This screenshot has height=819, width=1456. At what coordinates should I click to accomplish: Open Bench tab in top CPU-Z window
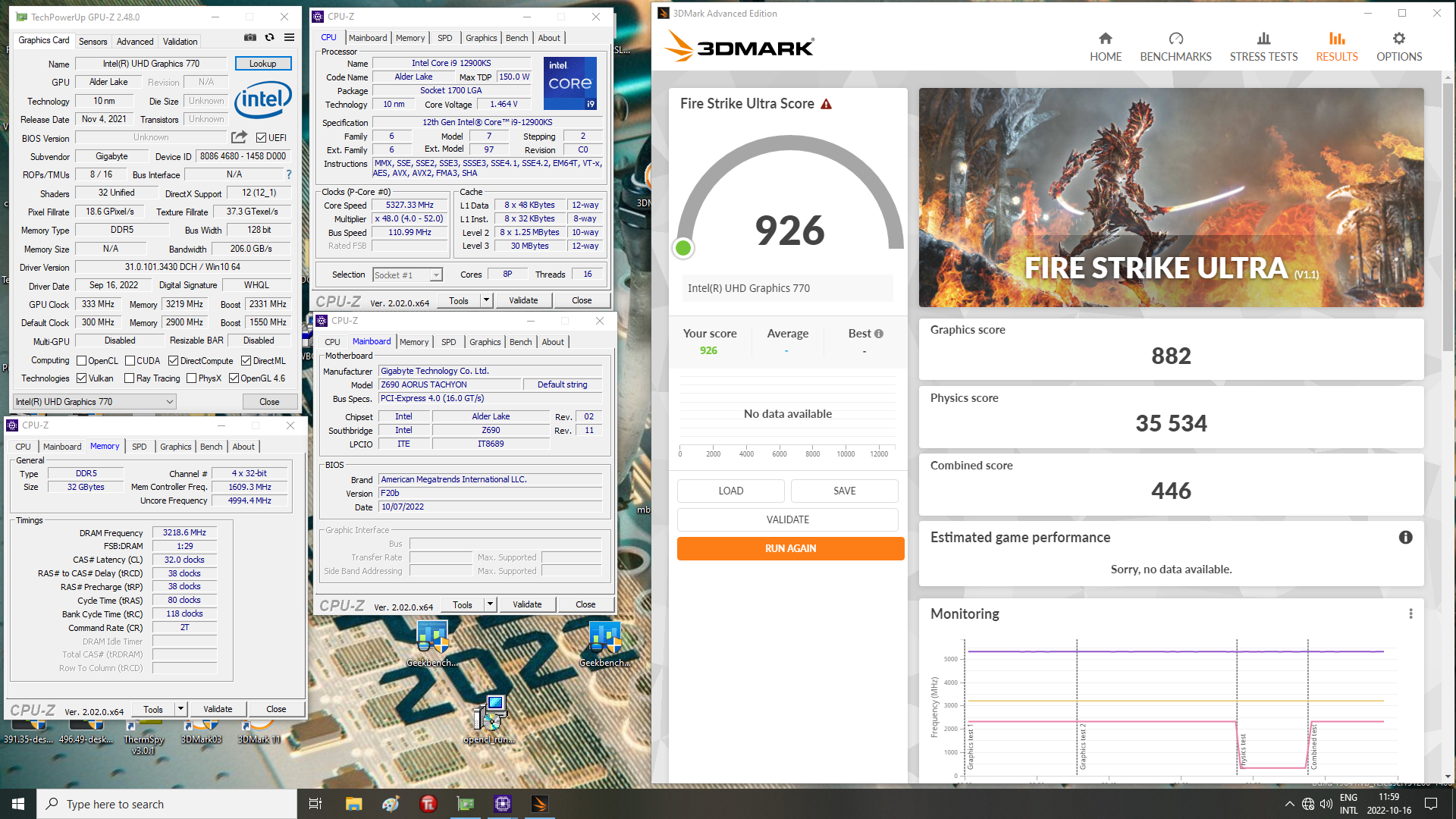point(516,38)
